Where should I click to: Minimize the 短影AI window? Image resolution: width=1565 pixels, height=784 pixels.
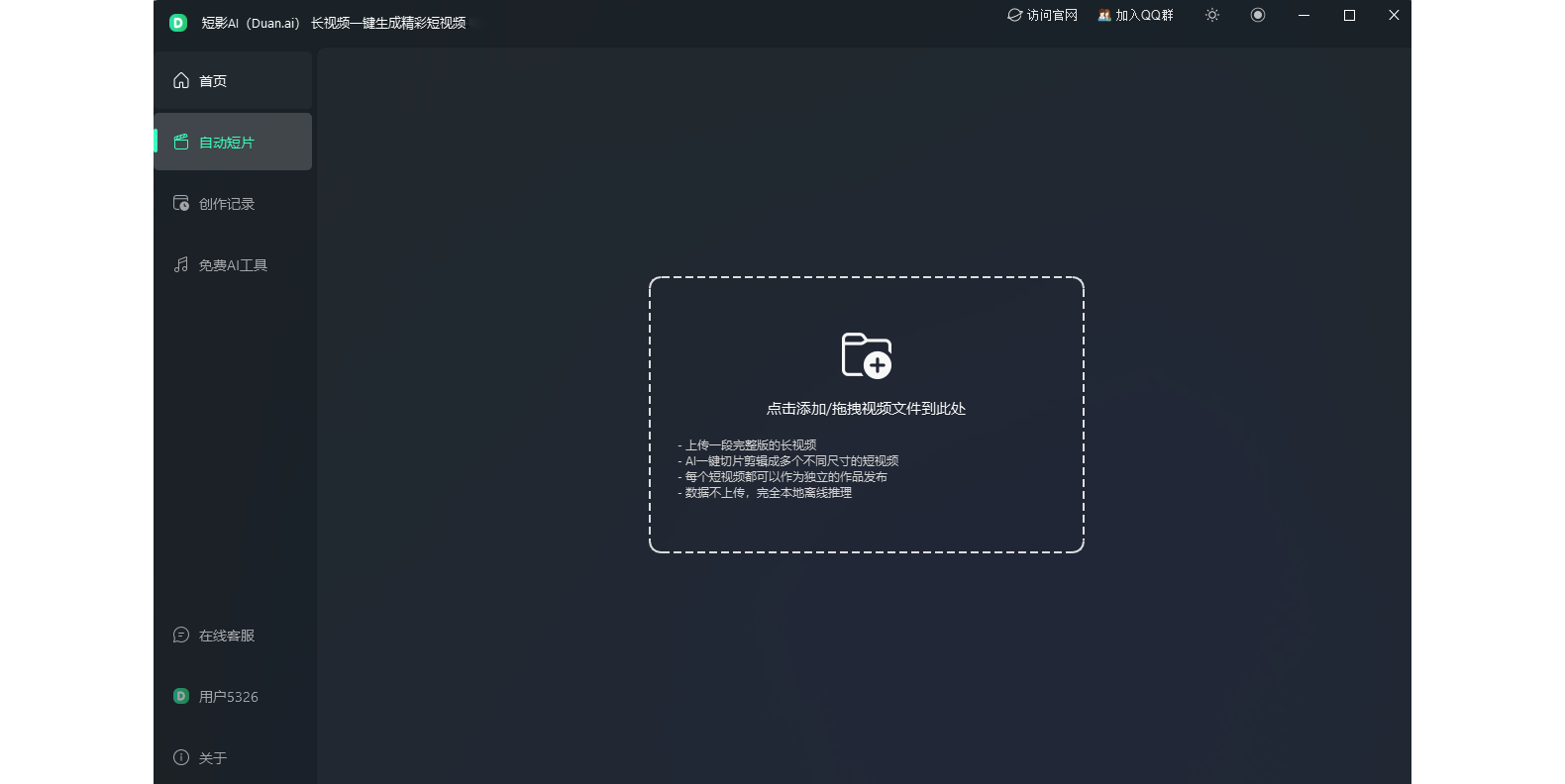[1304, 16]
